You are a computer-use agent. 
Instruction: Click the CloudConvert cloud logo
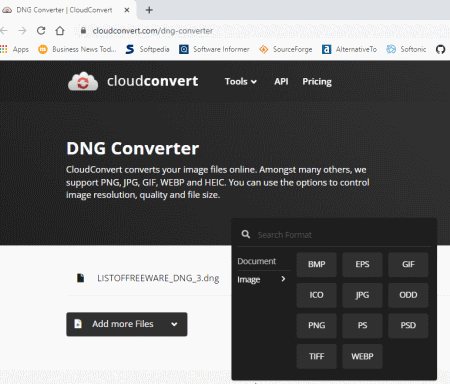83,81
